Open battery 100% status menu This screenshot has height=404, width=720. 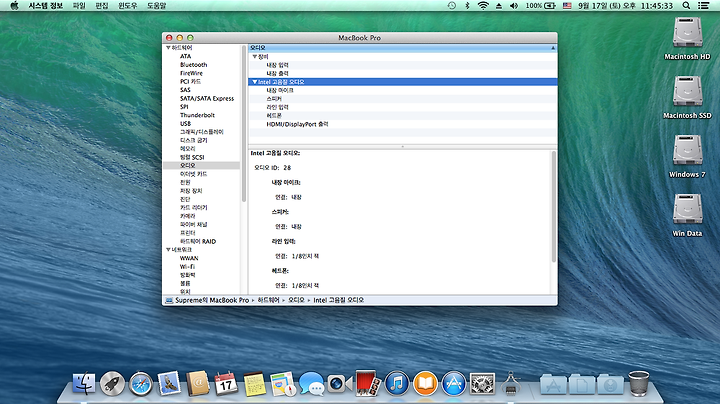[x=540, y=6]
